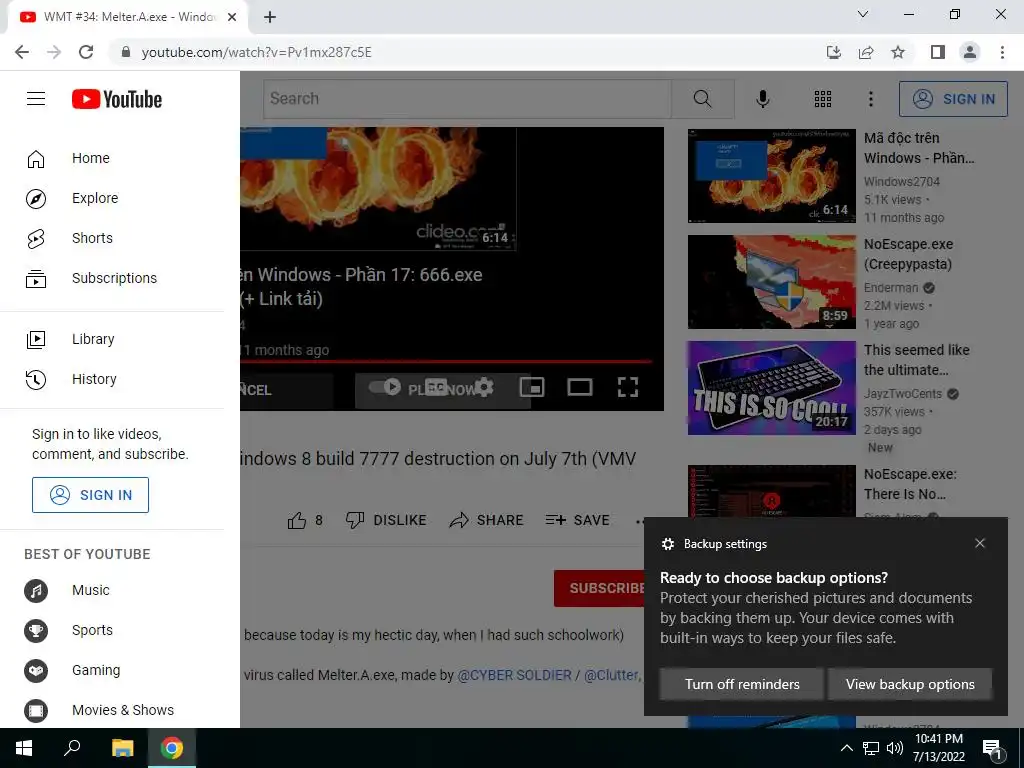Click the Home house icon
This screenshot has width=1024, height=768.
pos(36,159)
